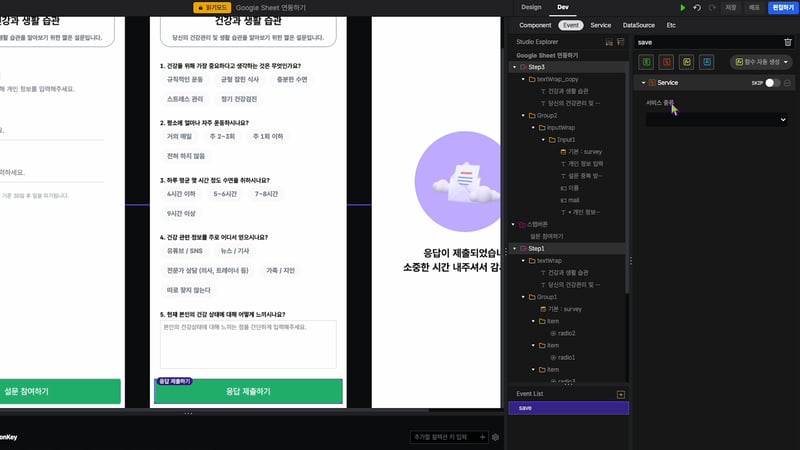The width and height of the screenshot is (800, 450).
Task: Click the settings gear icon at bottom
Action: [495, 437]
